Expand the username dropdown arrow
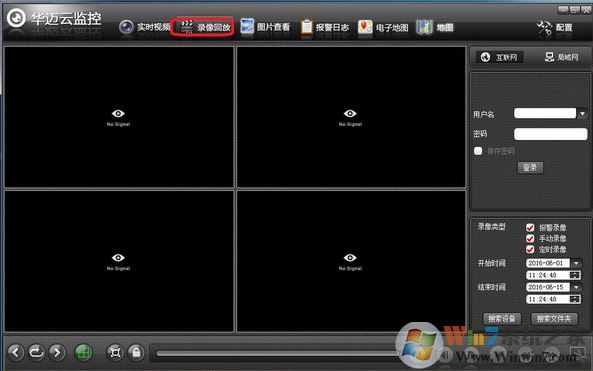 coord(582,113)
